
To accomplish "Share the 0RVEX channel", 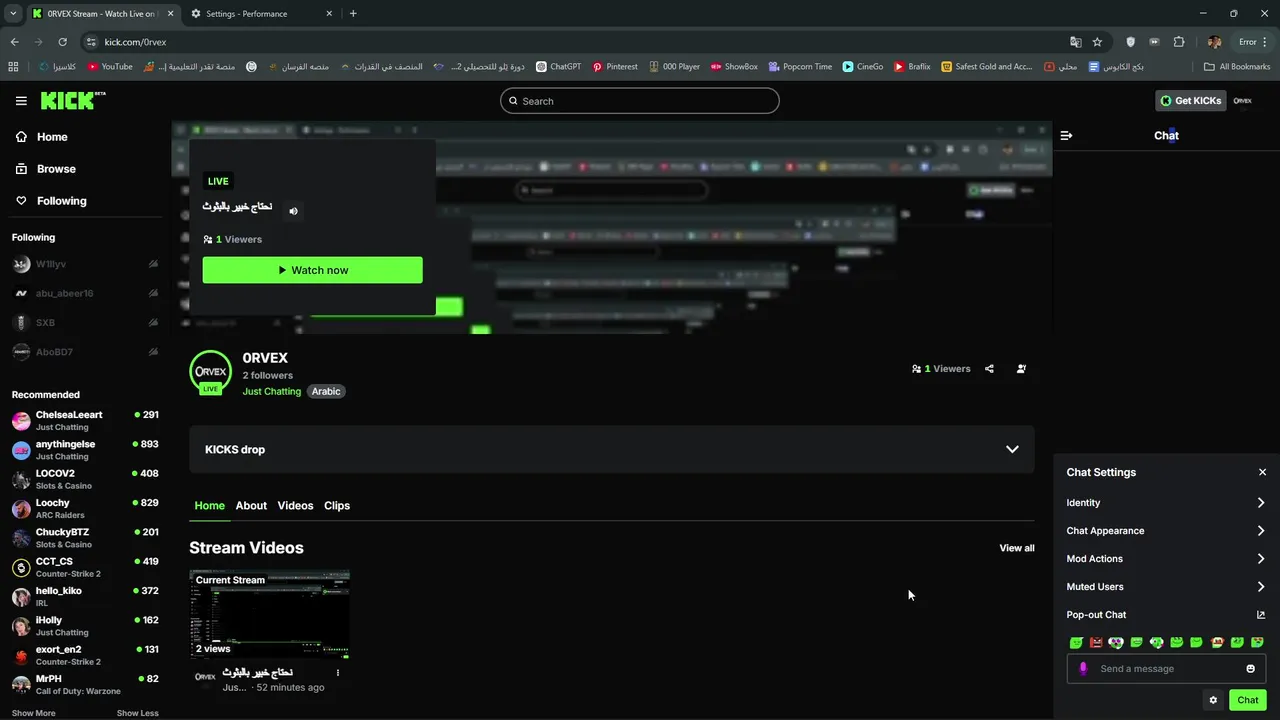I will coord(989,369).
